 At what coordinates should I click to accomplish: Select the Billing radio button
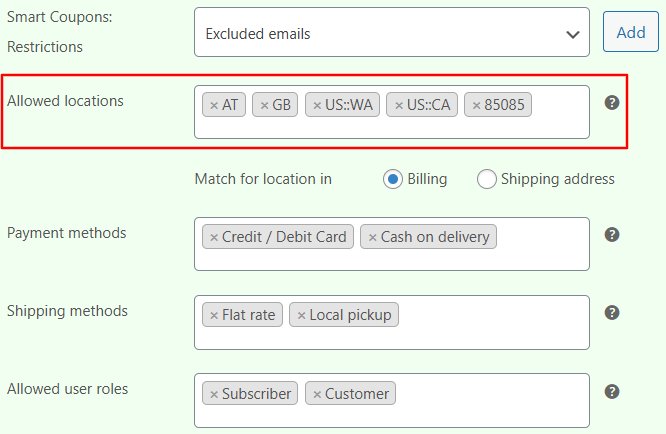(x=392, y=179)
